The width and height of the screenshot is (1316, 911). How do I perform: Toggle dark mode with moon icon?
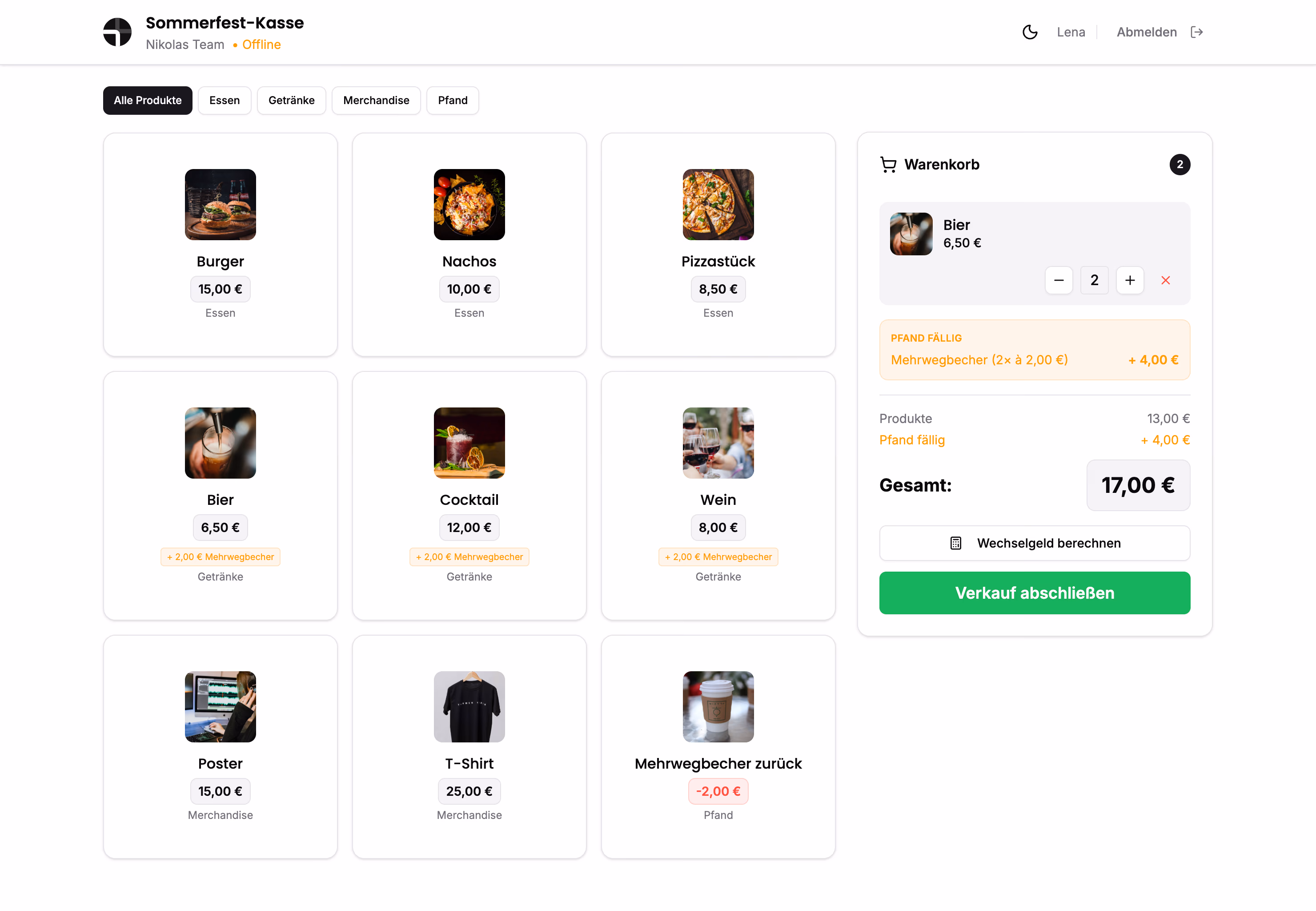(1030, 32)
